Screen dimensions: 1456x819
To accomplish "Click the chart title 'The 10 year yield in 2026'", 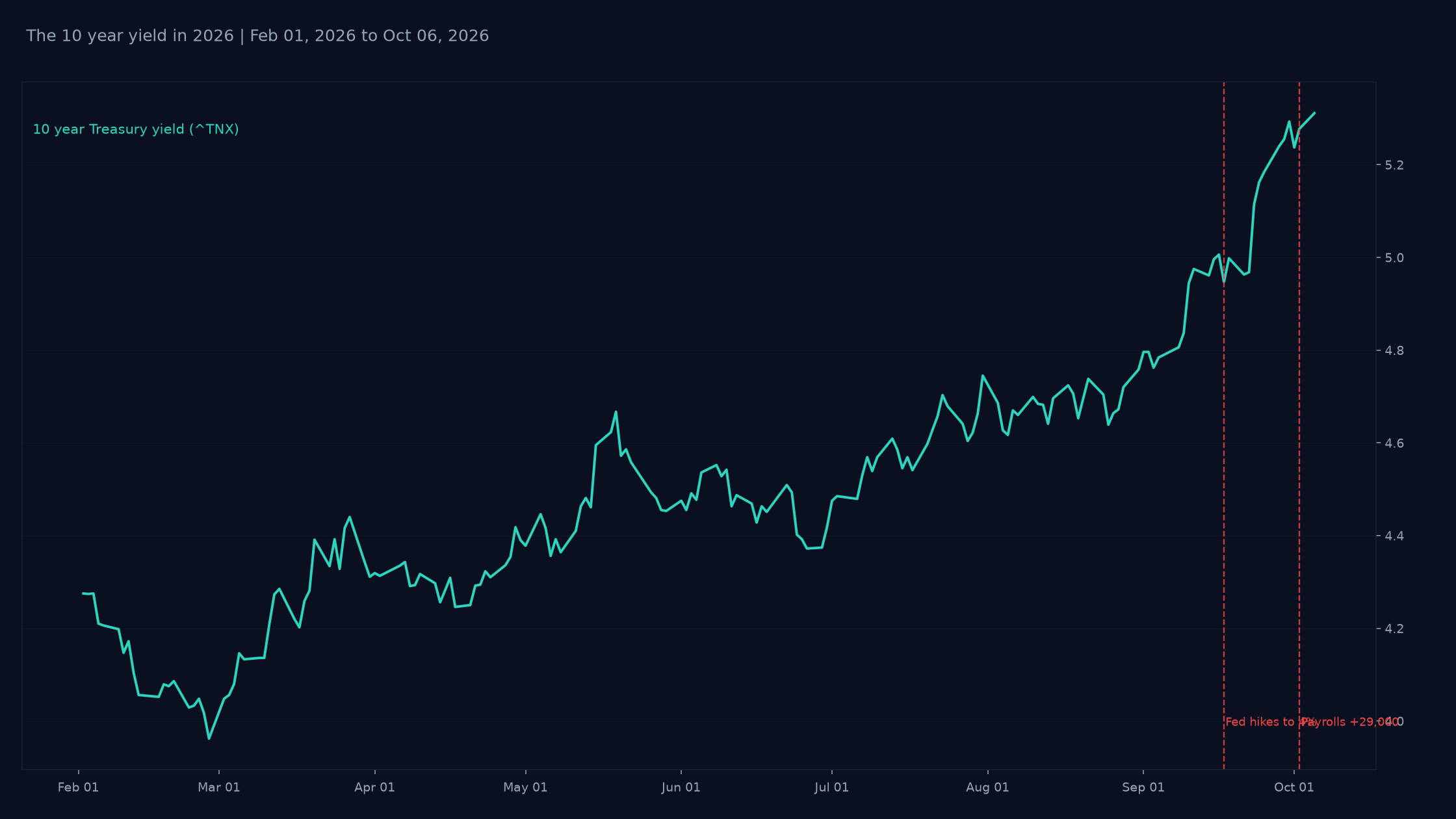I will [x=130, y=36].
